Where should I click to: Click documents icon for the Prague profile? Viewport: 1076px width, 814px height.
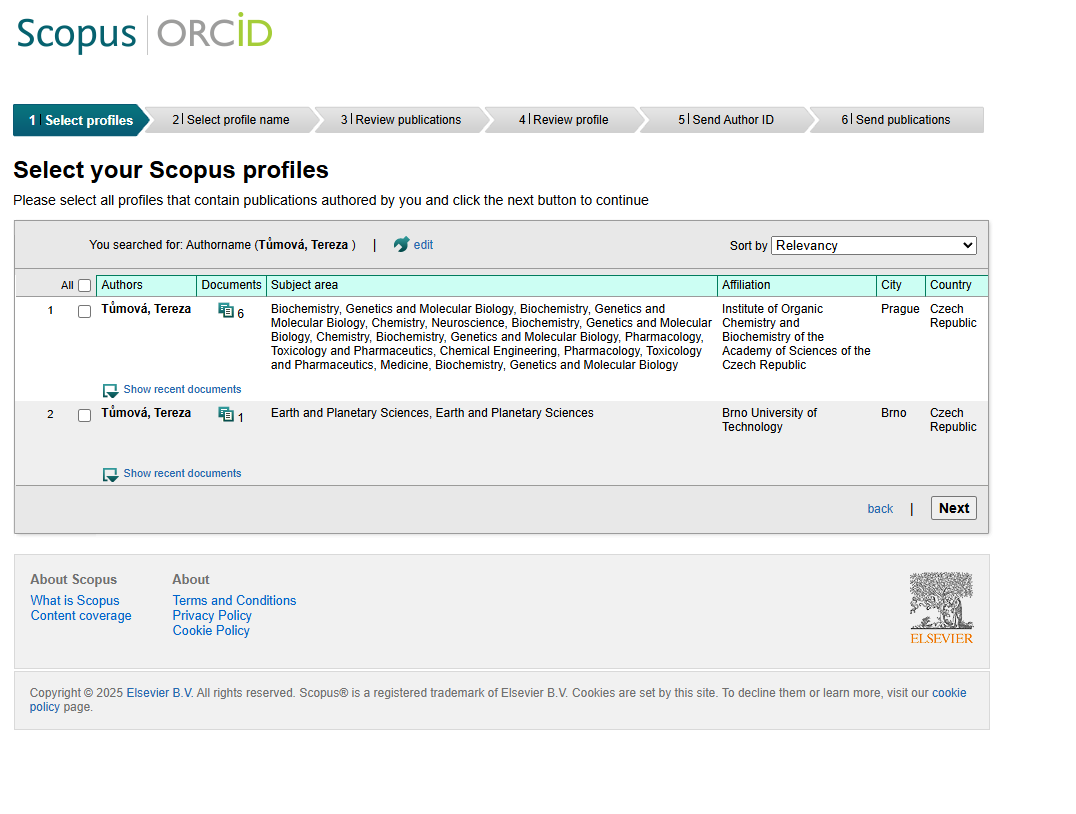point(226,310)
